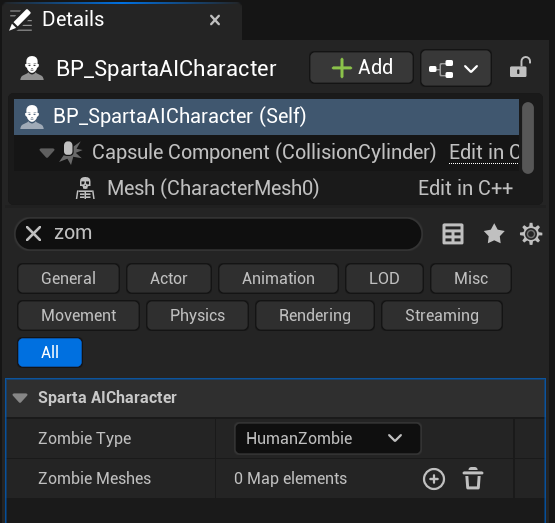555x523 pixels.
Task: Open the component hierarchy options dropdown
Action: (x=456, y=68)
